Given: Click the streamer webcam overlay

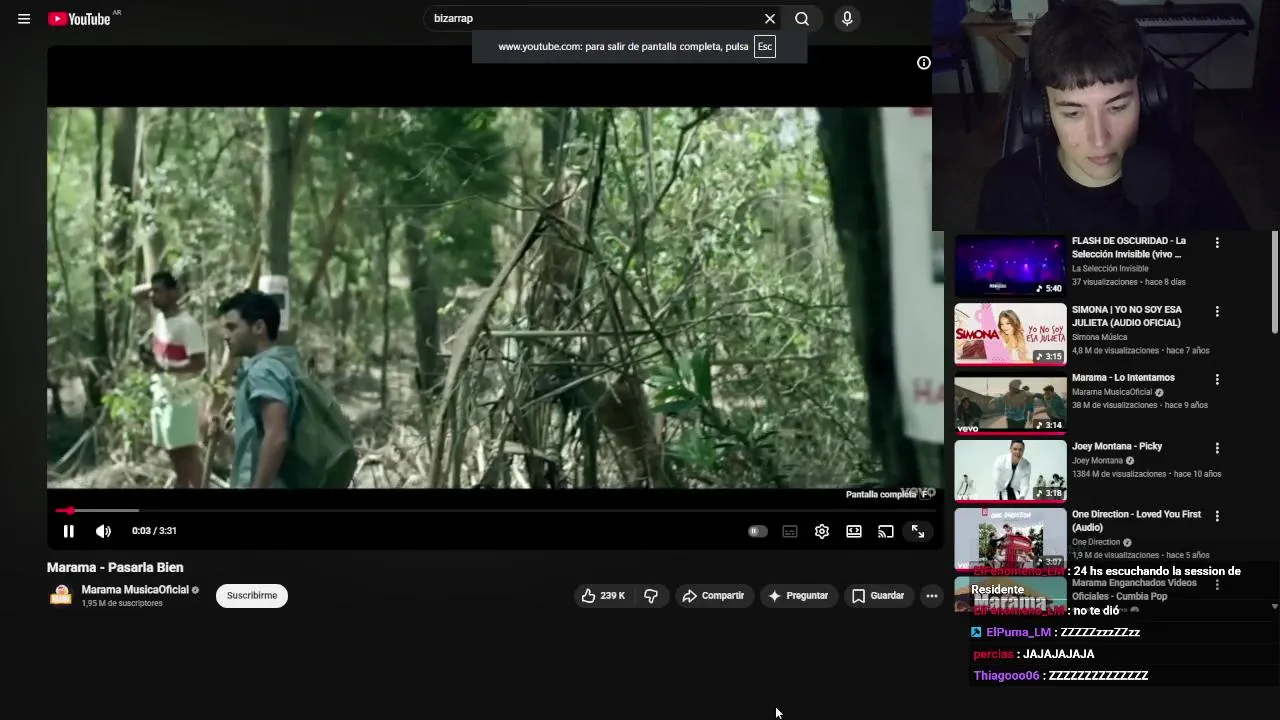Looking at the screenshot, I should point(1106,116).
